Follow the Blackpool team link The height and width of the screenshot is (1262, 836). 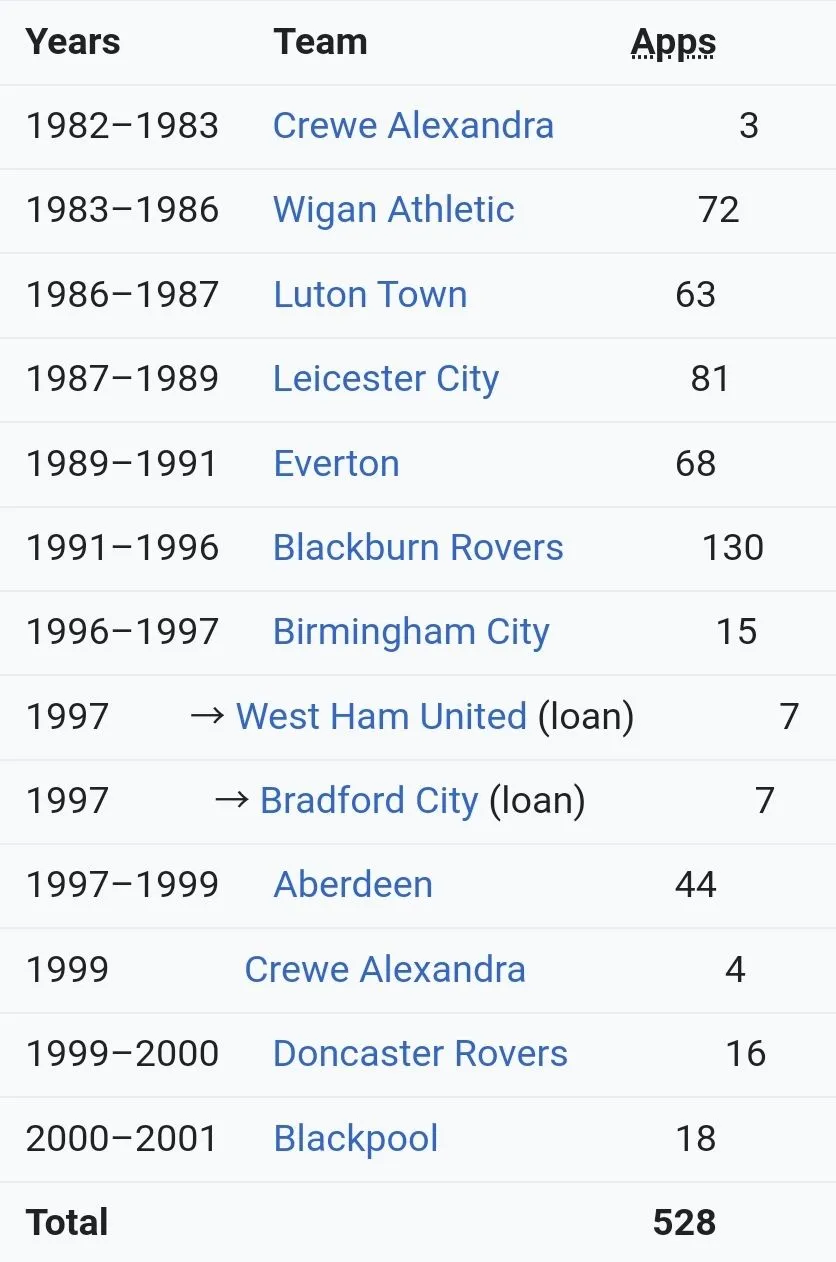point(356,1139)
